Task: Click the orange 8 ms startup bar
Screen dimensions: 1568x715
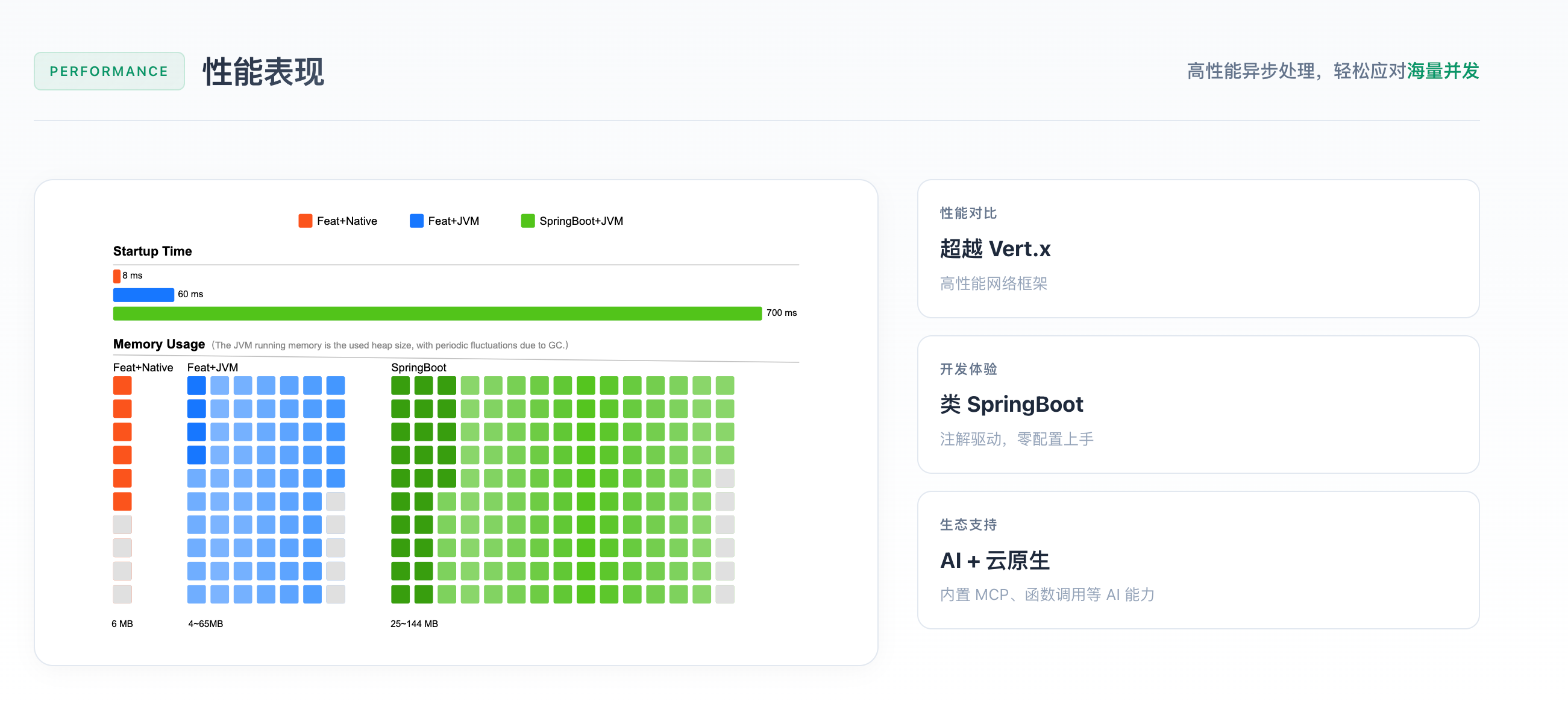Action: [x=116, y=276]
